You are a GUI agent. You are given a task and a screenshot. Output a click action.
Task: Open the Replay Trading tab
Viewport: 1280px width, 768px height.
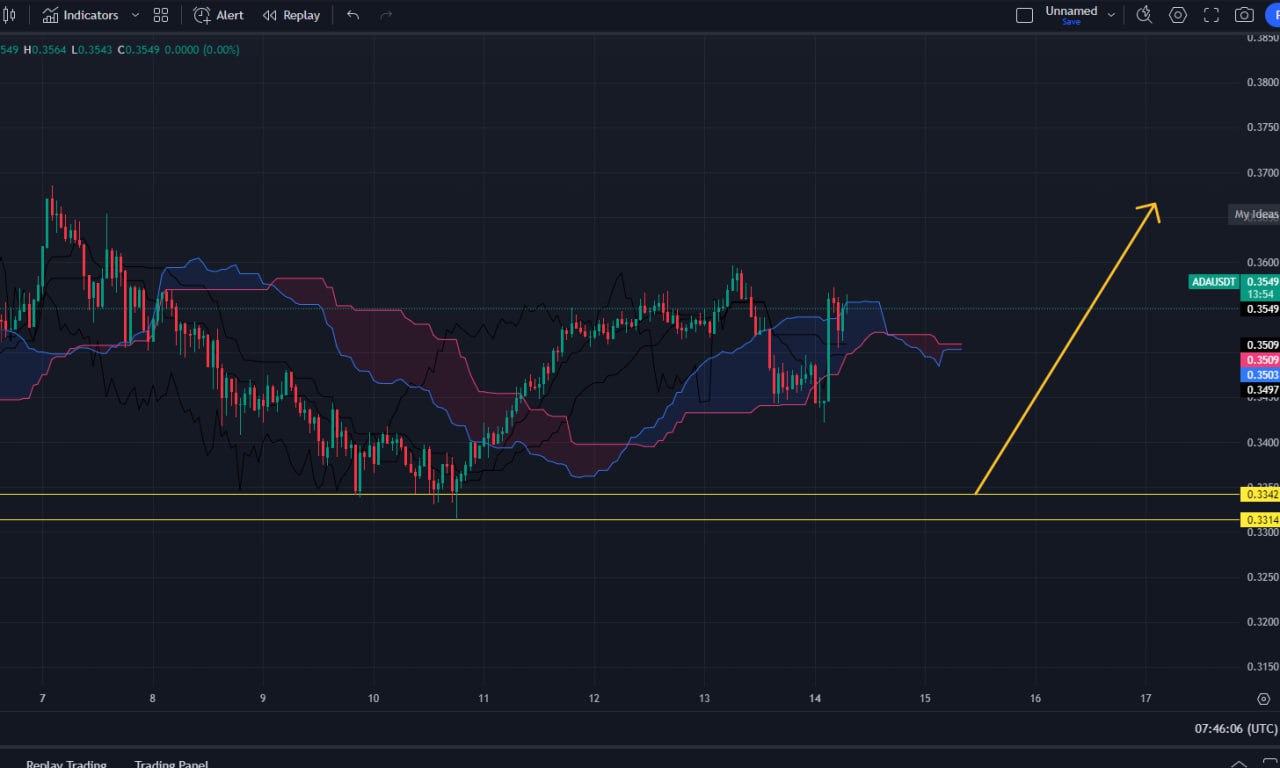[66, 762]
